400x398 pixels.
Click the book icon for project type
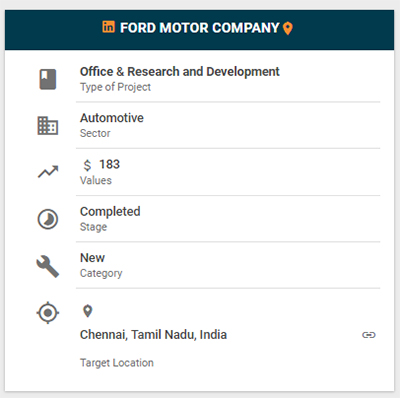click(x=48, y=79)
